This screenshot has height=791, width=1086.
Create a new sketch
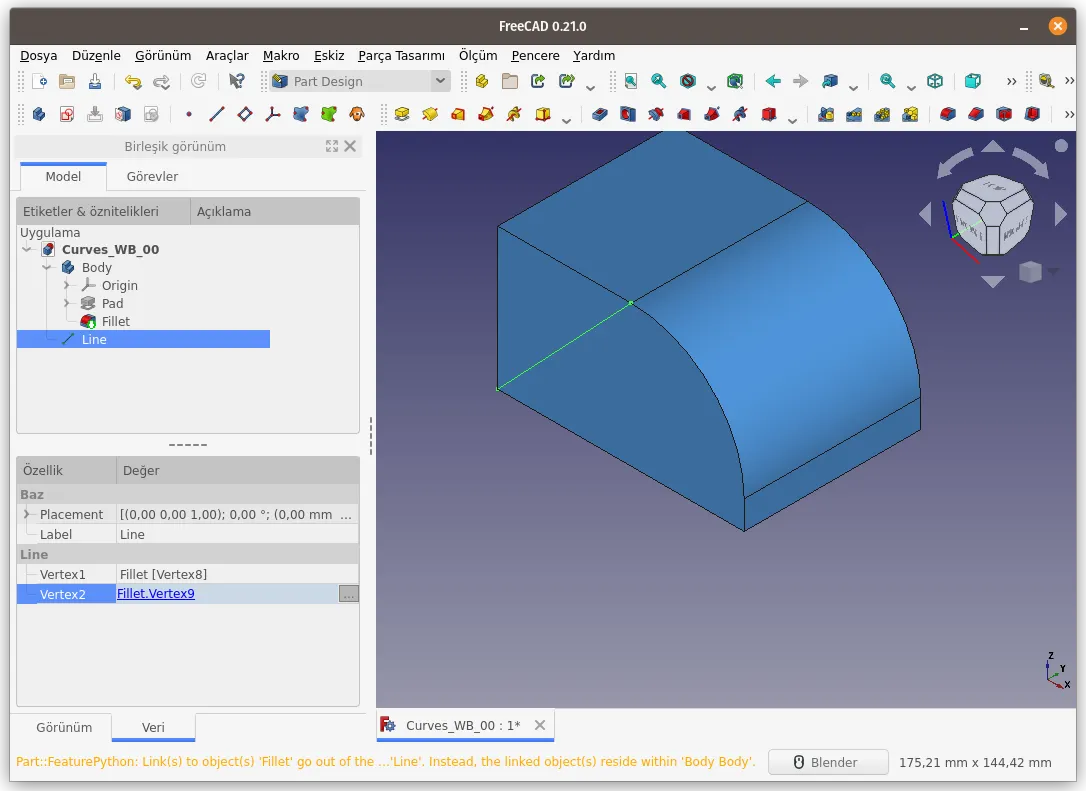67,114
